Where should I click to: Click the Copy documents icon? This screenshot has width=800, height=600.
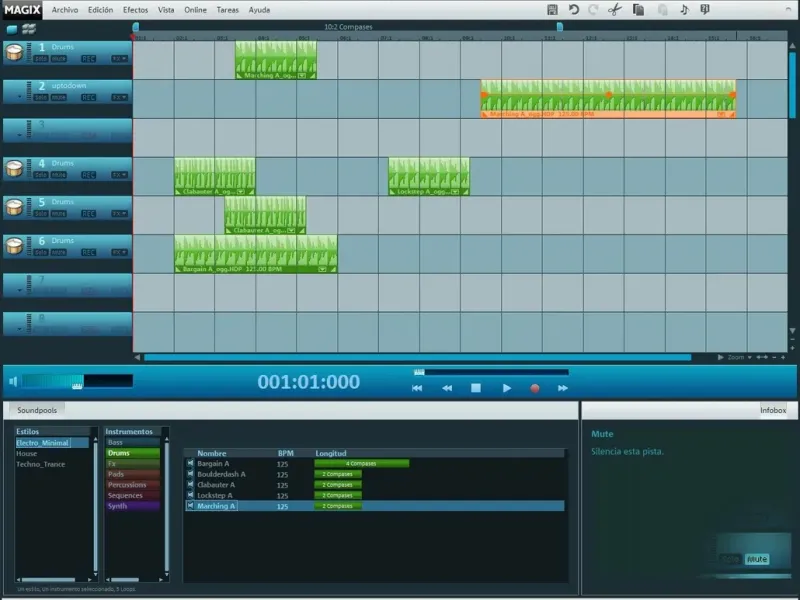[x=638, y=10]
